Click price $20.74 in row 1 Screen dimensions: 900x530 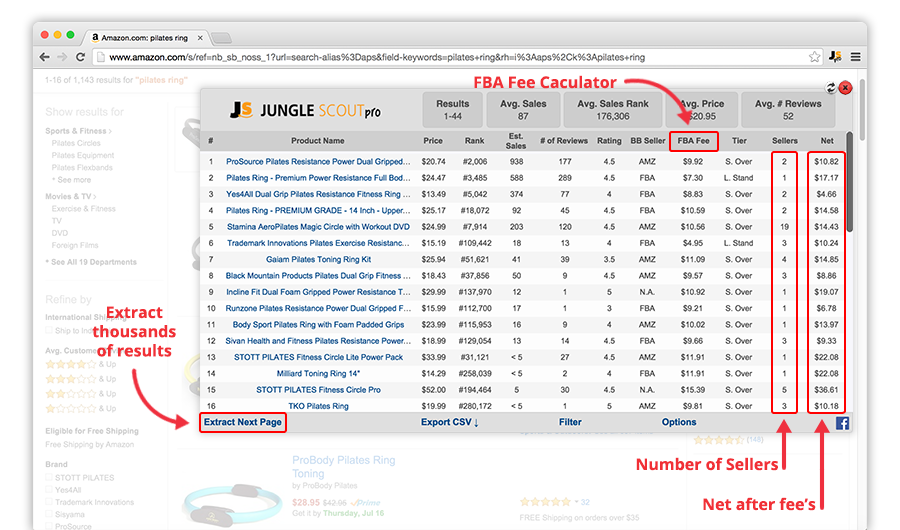[x=433, y=161]
